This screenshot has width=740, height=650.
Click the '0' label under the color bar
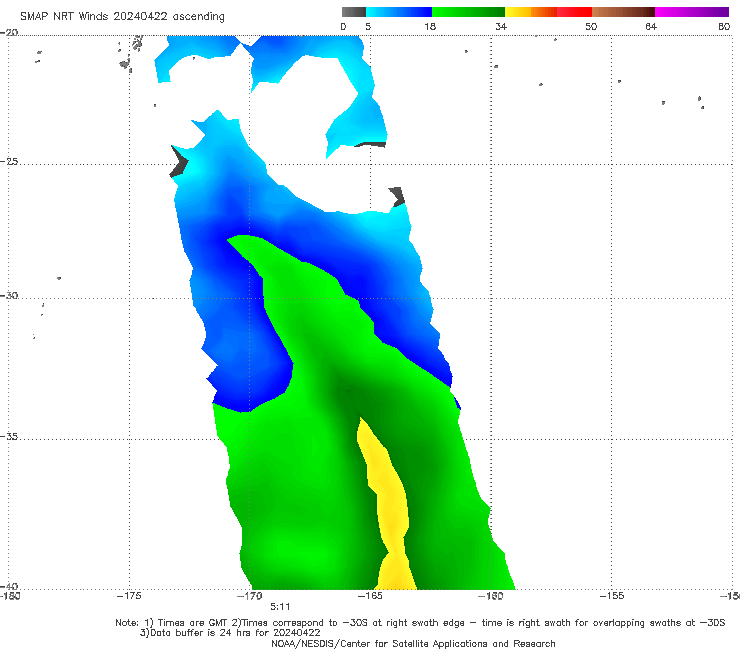point(343,27)
